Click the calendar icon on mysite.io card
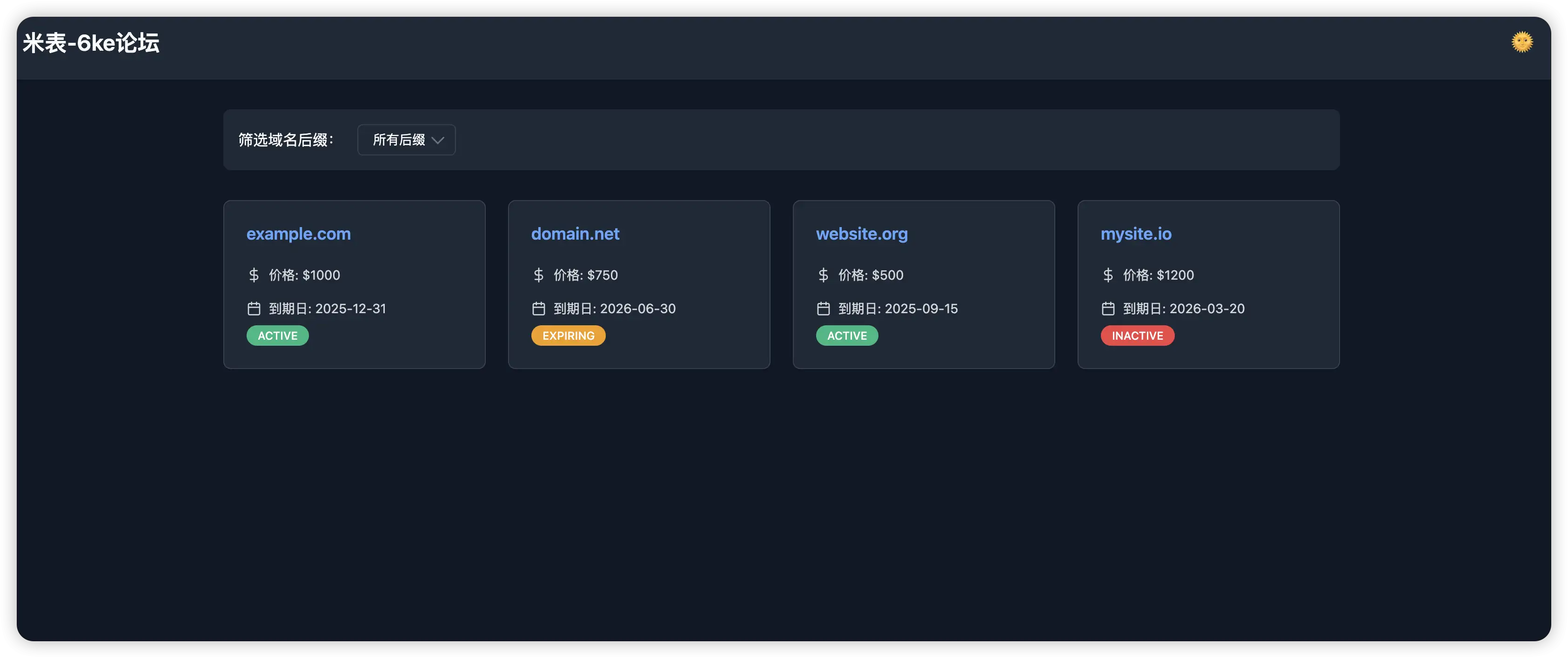 click(1108, 309)
